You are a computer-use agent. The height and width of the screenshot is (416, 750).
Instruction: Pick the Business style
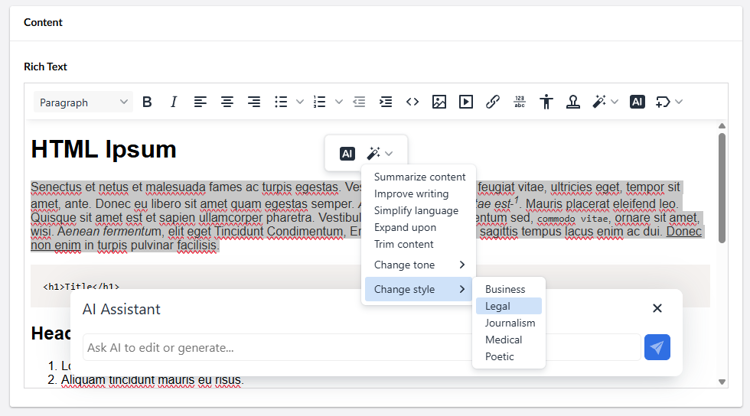(x=508, y=289)
